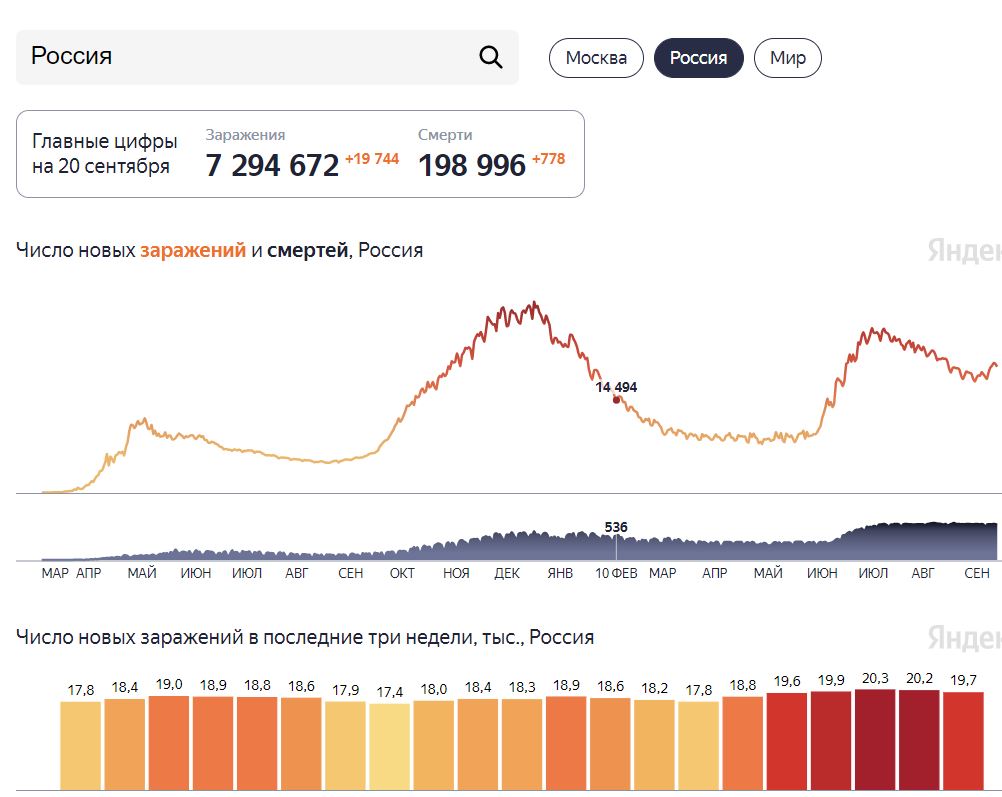Image resolution: width=1002 pixels, height=797 pixels.
Task: Click the bar labeled 20,2
Action: click(919, 740)
